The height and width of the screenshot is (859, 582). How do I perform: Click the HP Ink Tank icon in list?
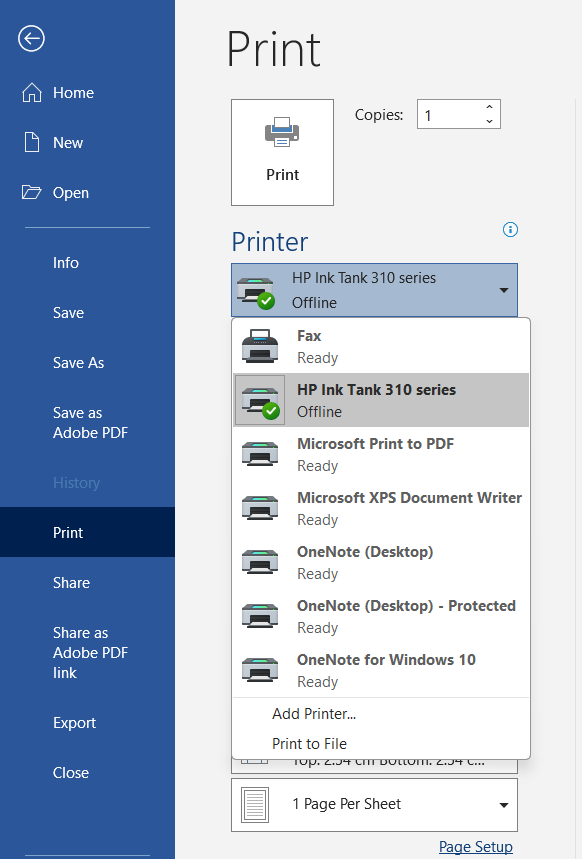click(260, 400)
